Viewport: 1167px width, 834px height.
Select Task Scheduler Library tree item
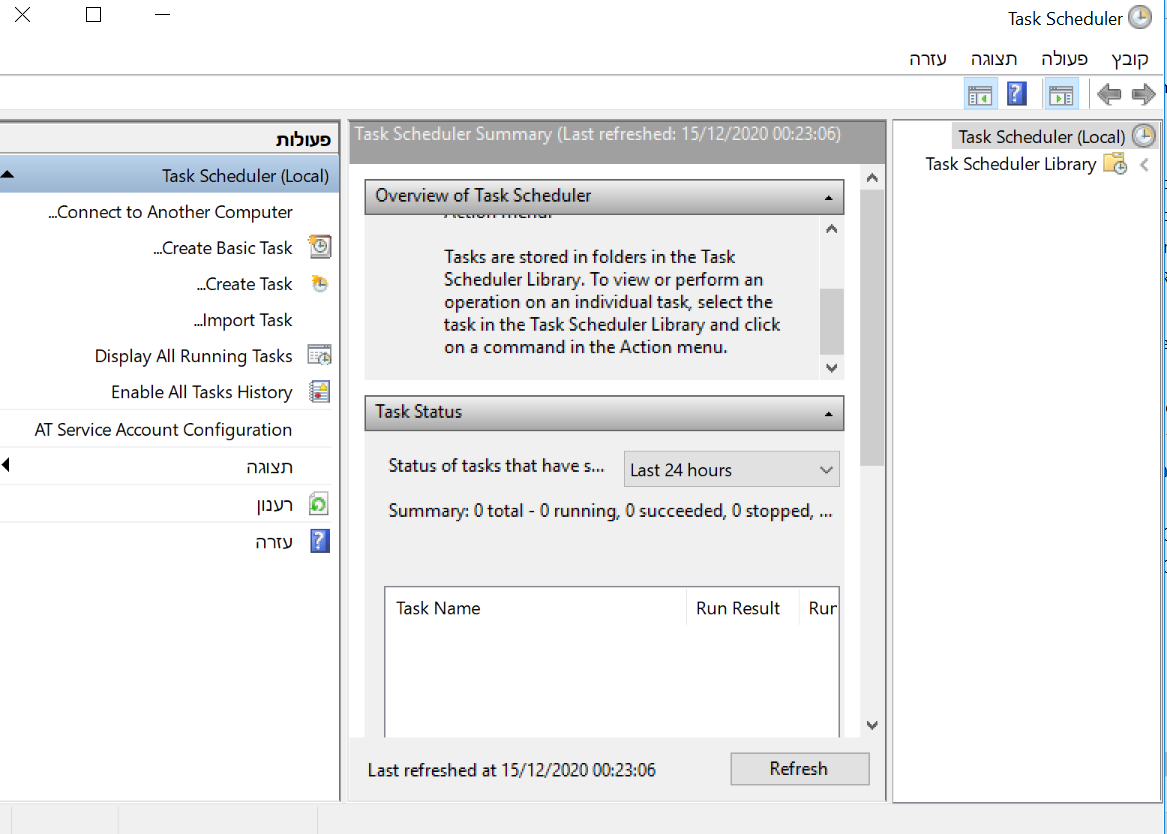[1011, 164]
